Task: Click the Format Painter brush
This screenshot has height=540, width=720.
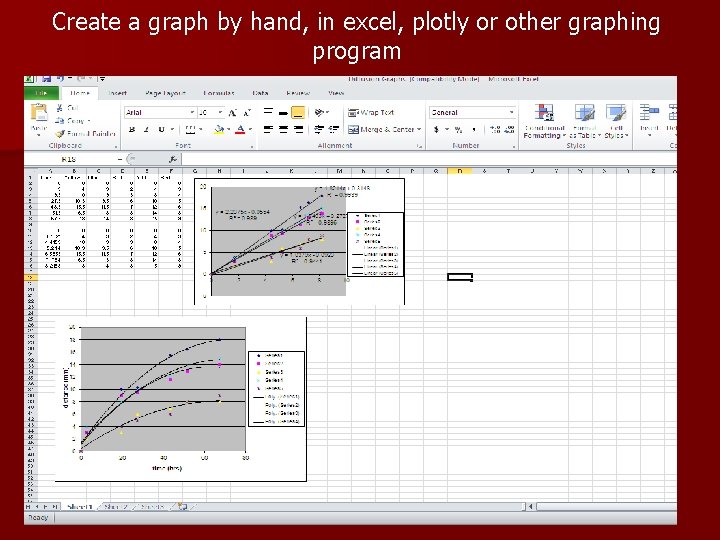Action: point(60,134)
